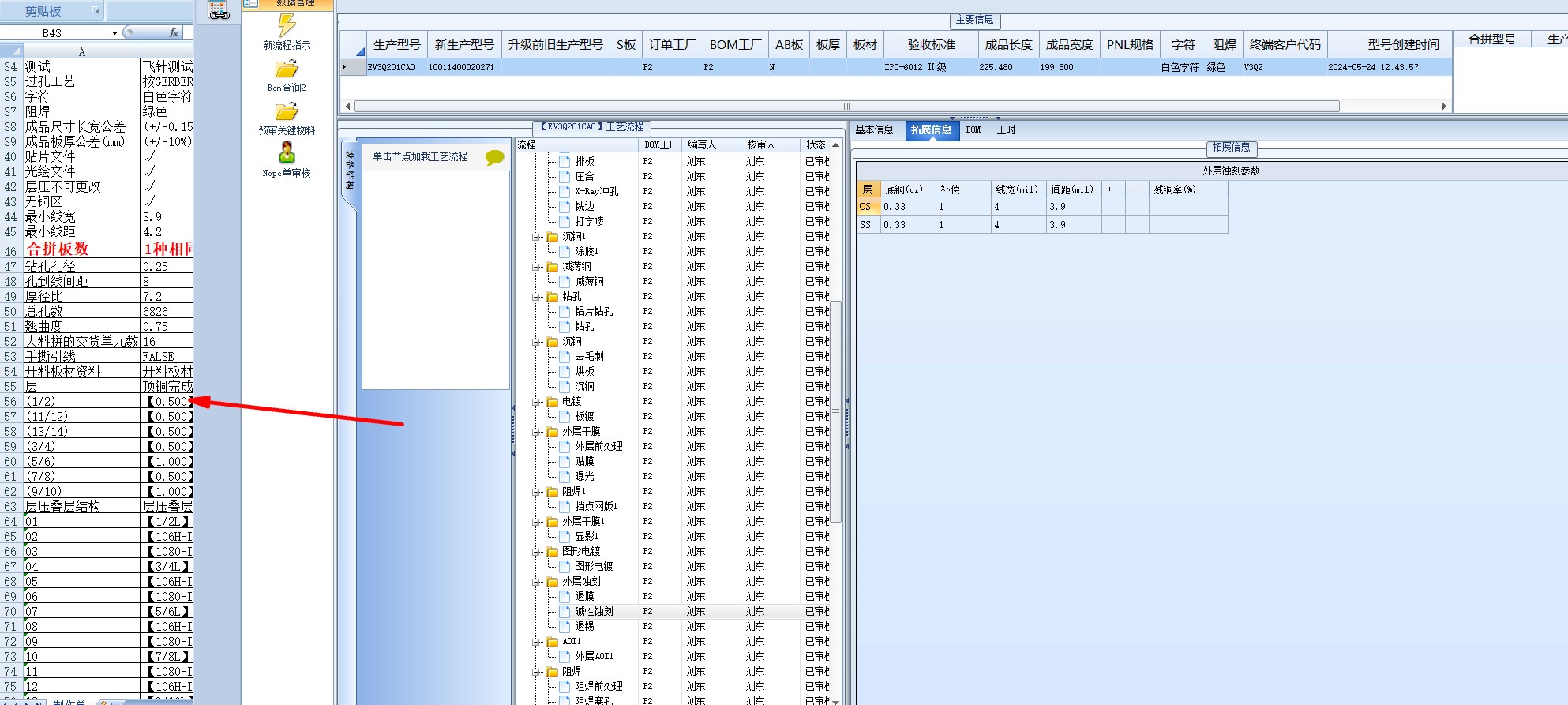Click the Excel Name Box showing B43

[x=52, y=33]
